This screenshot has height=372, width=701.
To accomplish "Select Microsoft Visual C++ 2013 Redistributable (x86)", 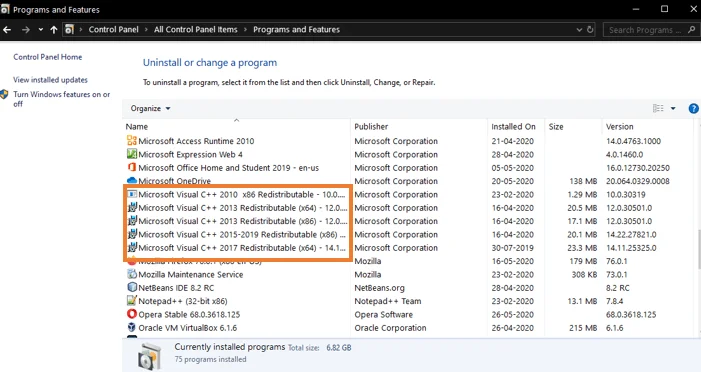I will pyautogui.click(x=242, y=221).
